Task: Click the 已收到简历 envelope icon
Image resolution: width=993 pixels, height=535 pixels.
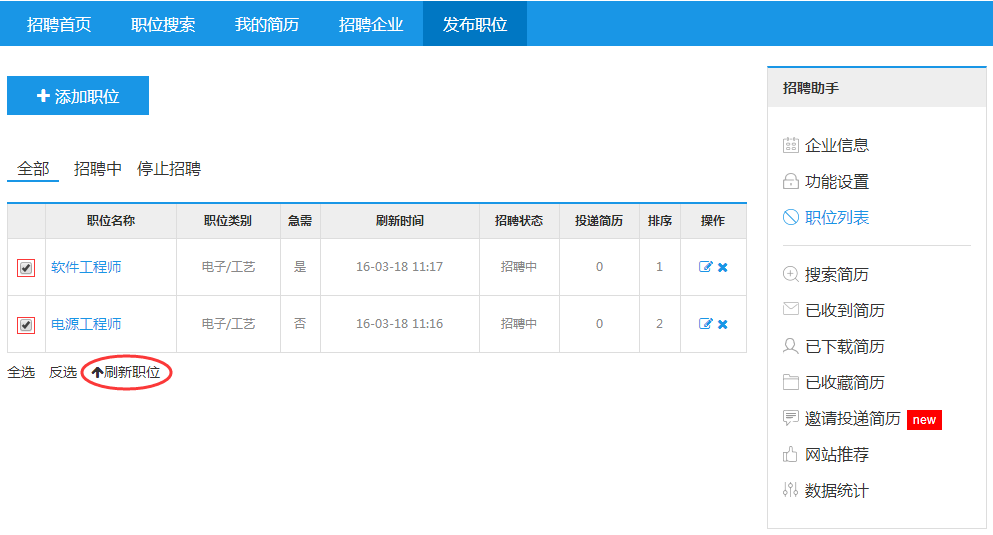Action: click(790, 310)
